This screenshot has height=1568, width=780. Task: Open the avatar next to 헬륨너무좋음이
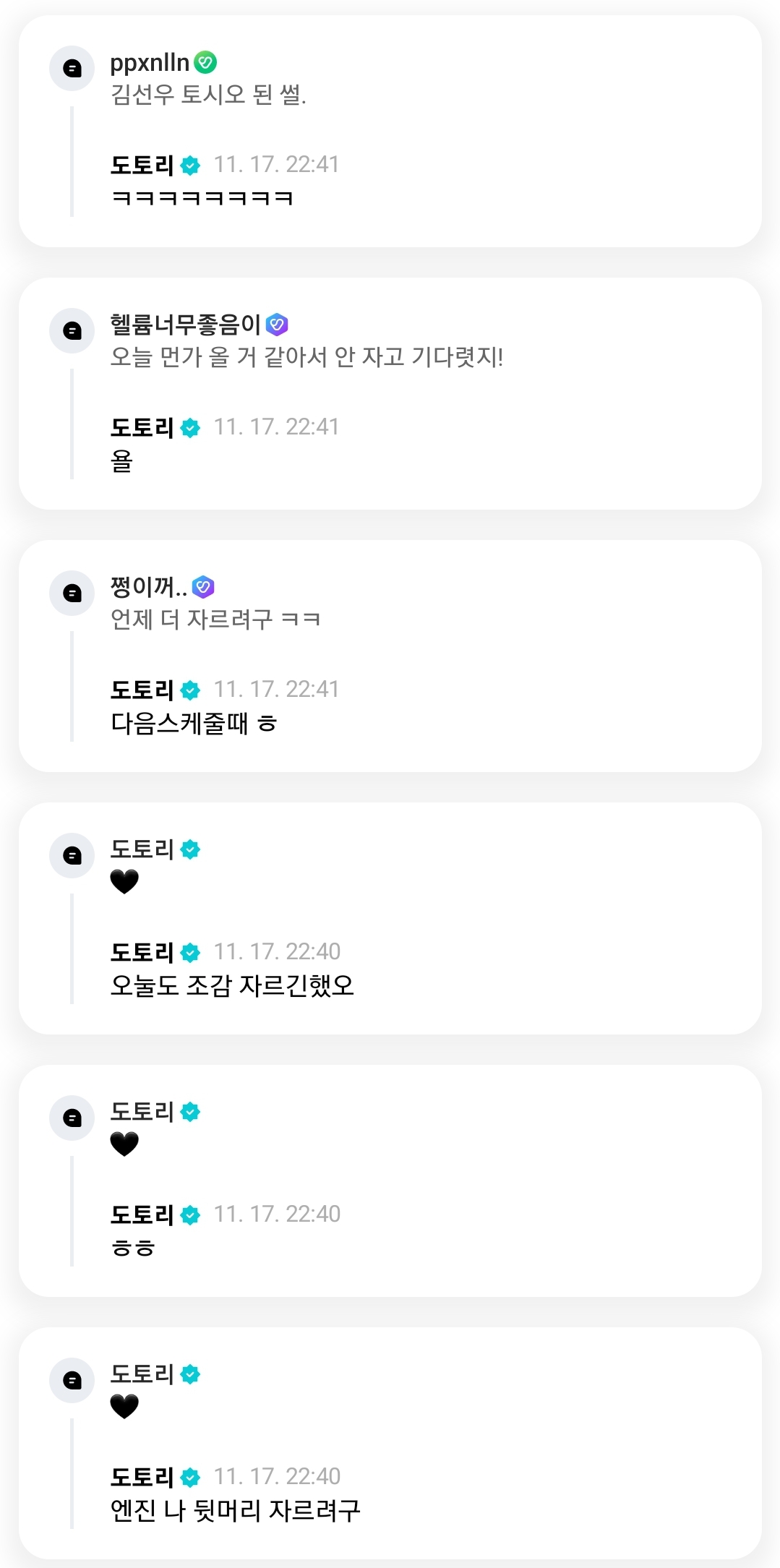[x=72, y=331]
